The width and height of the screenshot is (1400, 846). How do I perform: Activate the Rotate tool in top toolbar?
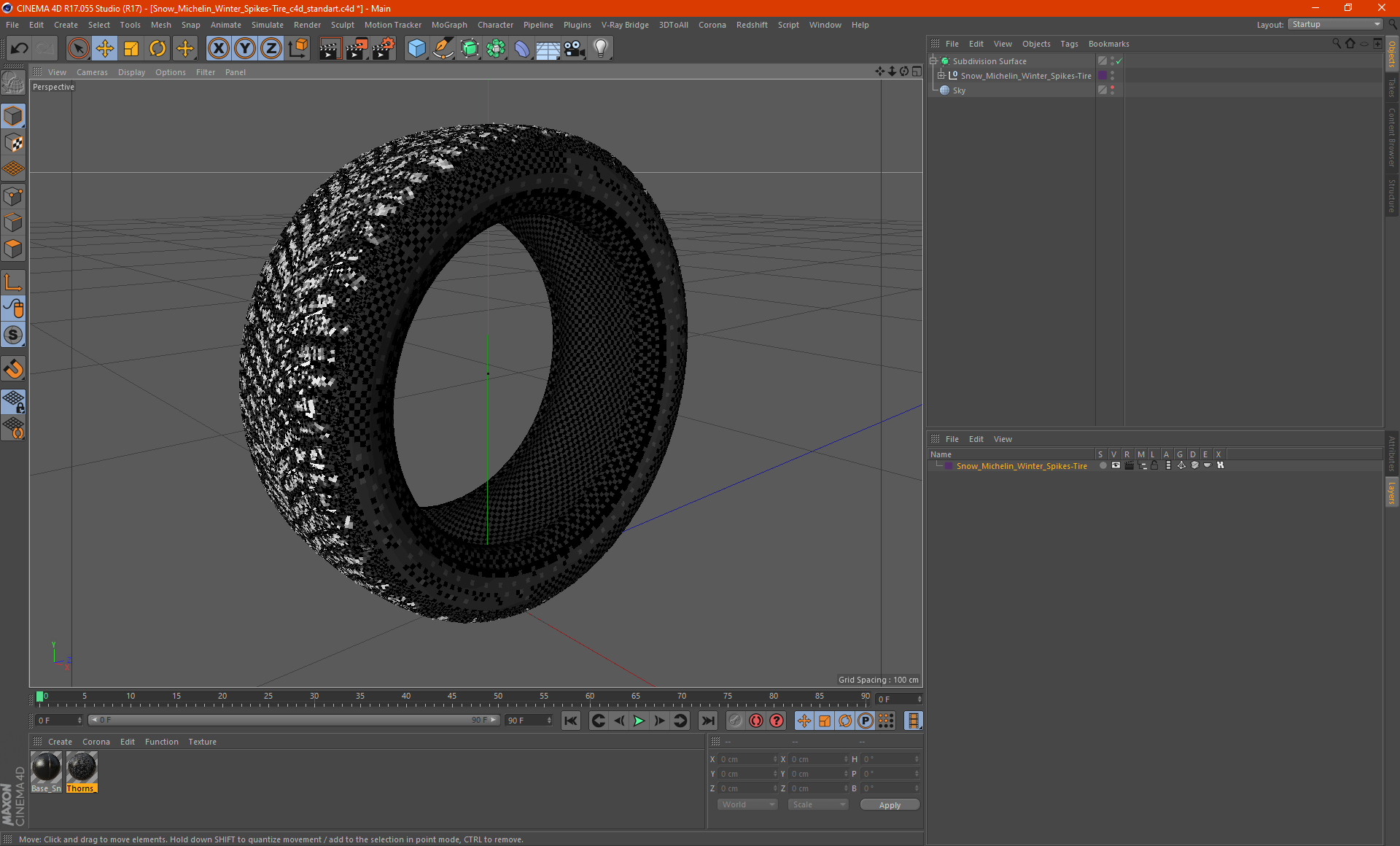click(x=157, y=49)
